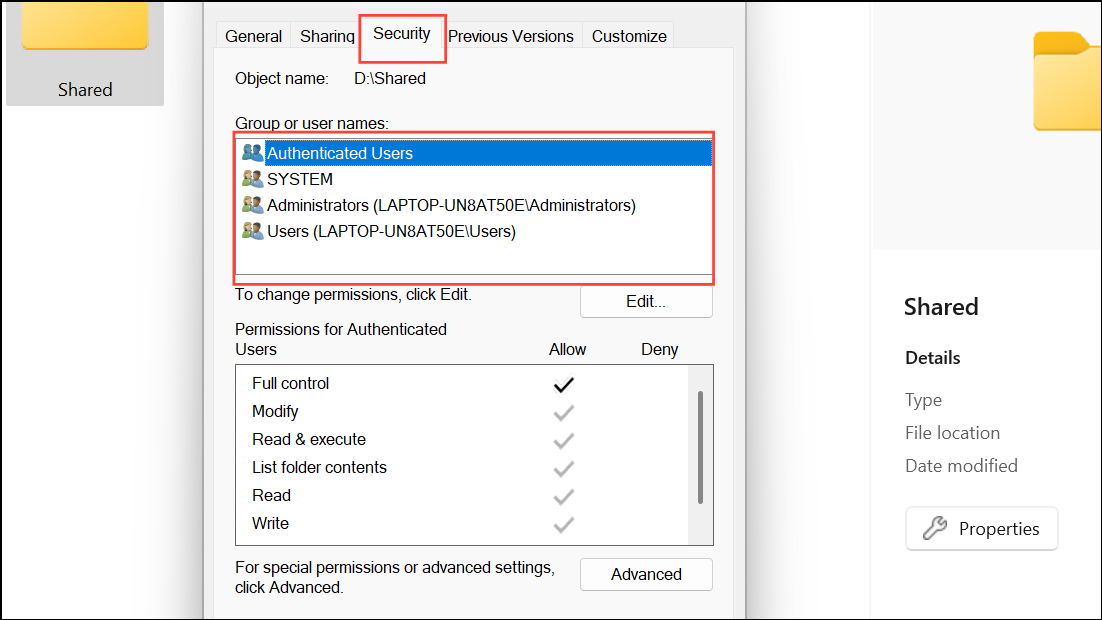The width and height of the screenshot is (1102, 620).
Task: Check Deny for the Write permission
Action: [659, 524]
